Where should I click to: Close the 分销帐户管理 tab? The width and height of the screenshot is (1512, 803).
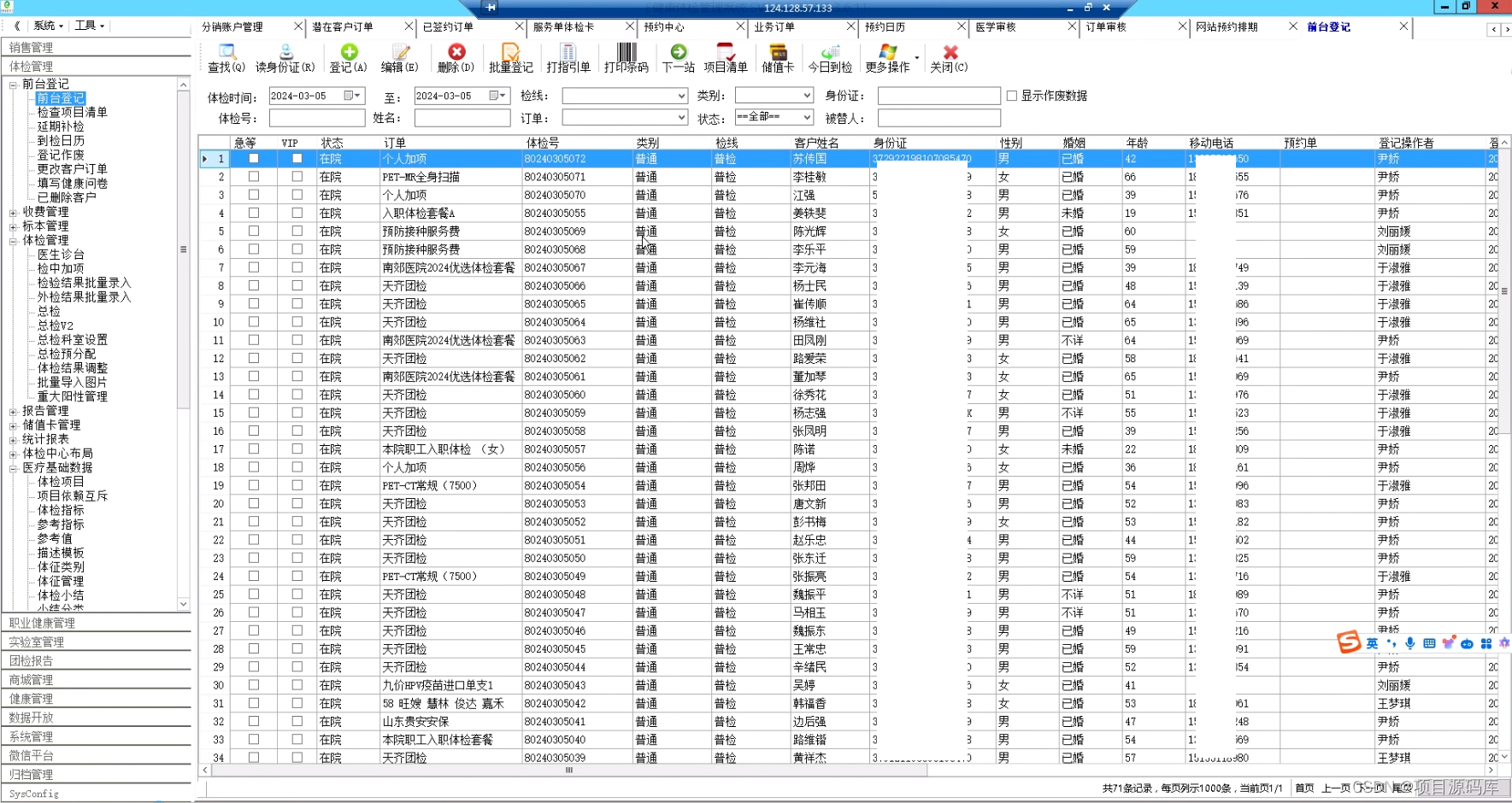pos(298,26)
